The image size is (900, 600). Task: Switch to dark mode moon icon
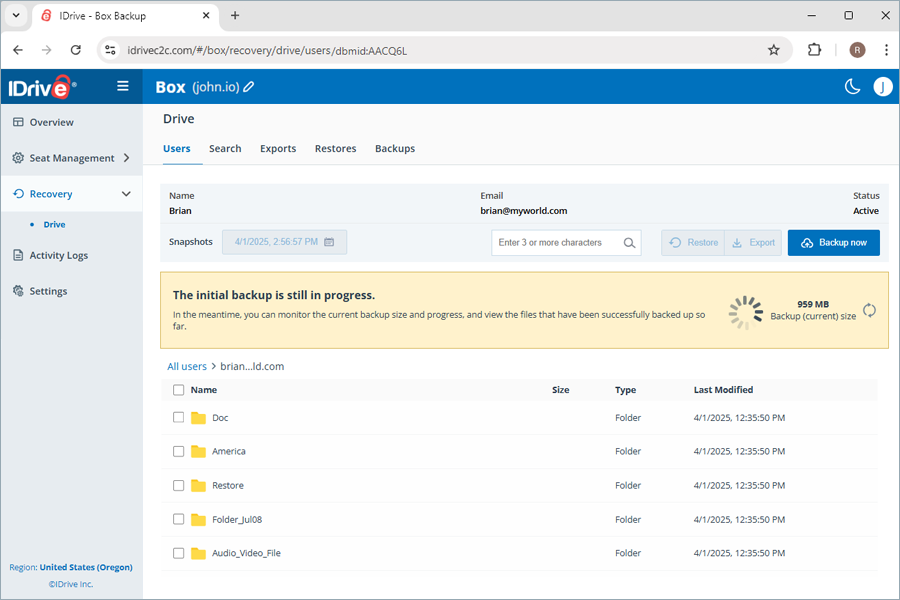[852, 87]
